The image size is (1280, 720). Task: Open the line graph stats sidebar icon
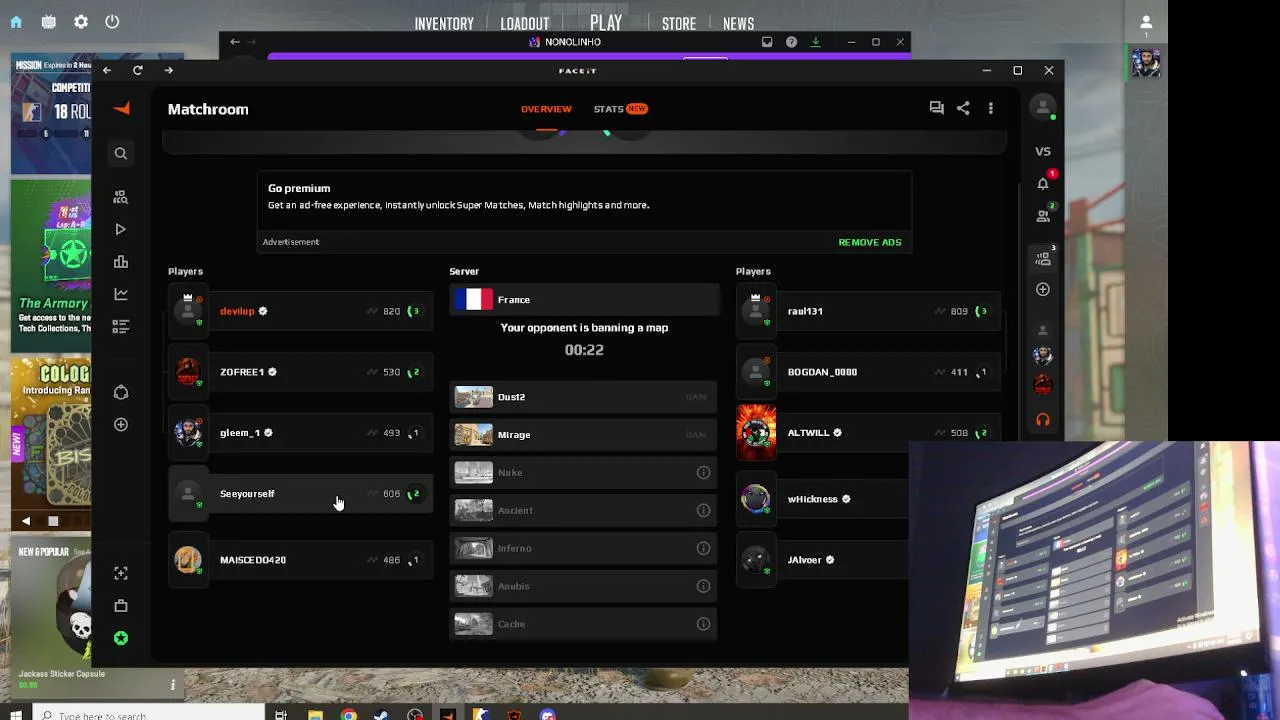tap(121, 294)
